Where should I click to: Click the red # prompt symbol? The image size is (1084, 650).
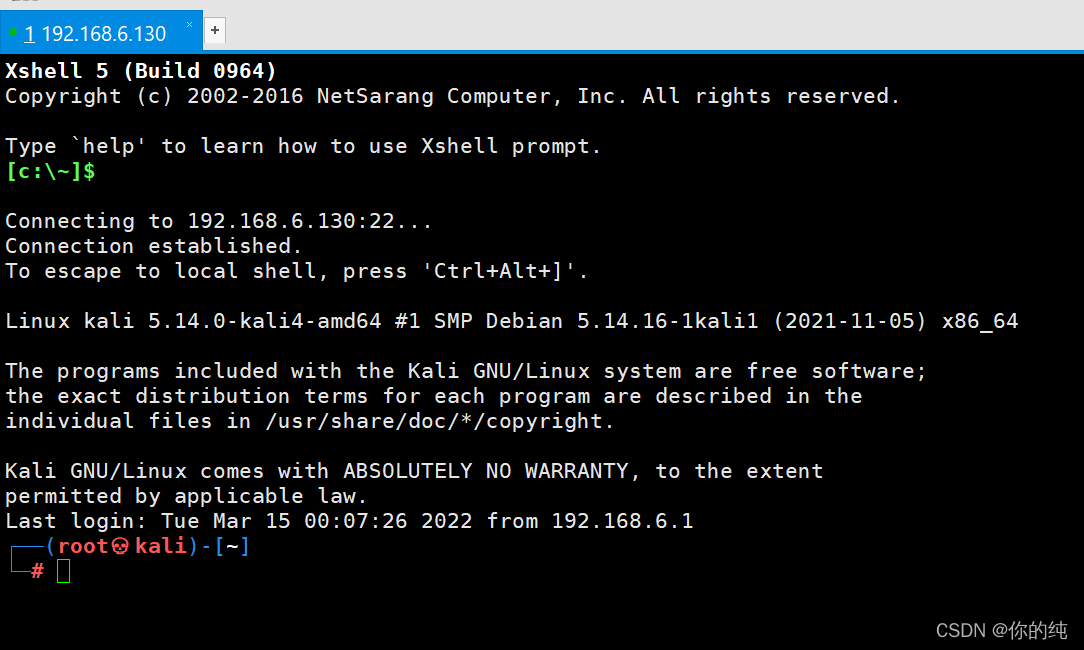point(37,571)
